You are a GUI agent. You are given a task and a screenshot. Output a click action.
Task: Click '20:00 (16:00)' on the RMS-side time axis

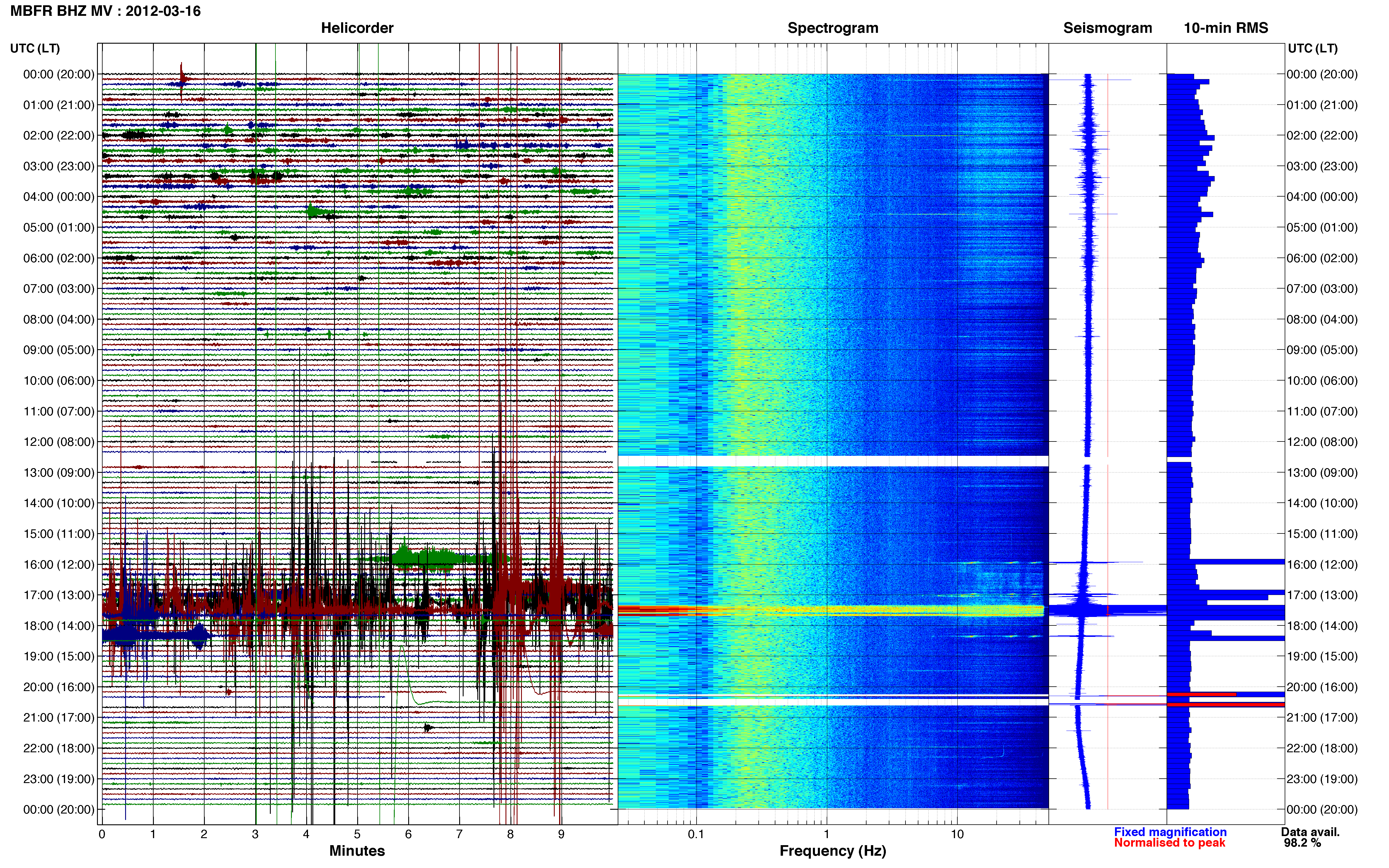click(x=1322, y=687)
